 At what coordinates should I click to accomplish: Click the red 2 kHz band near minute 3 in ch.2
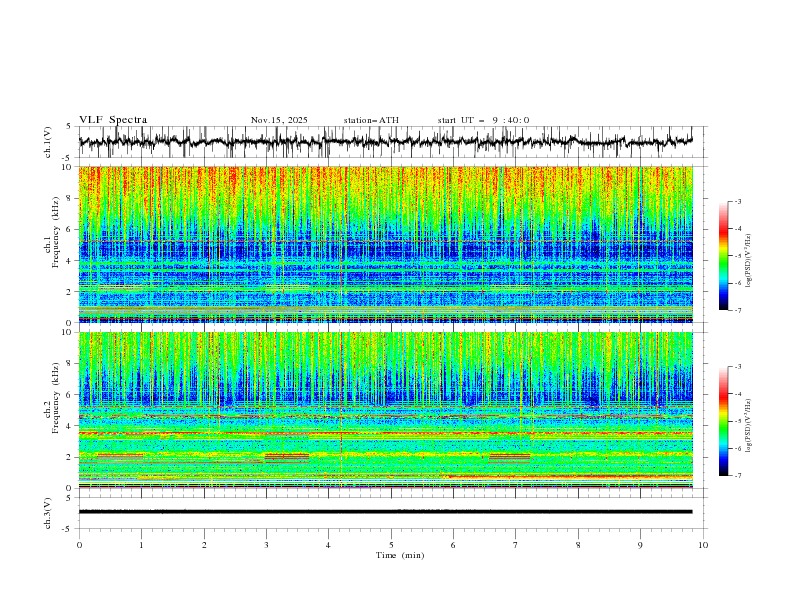(287, 456)
